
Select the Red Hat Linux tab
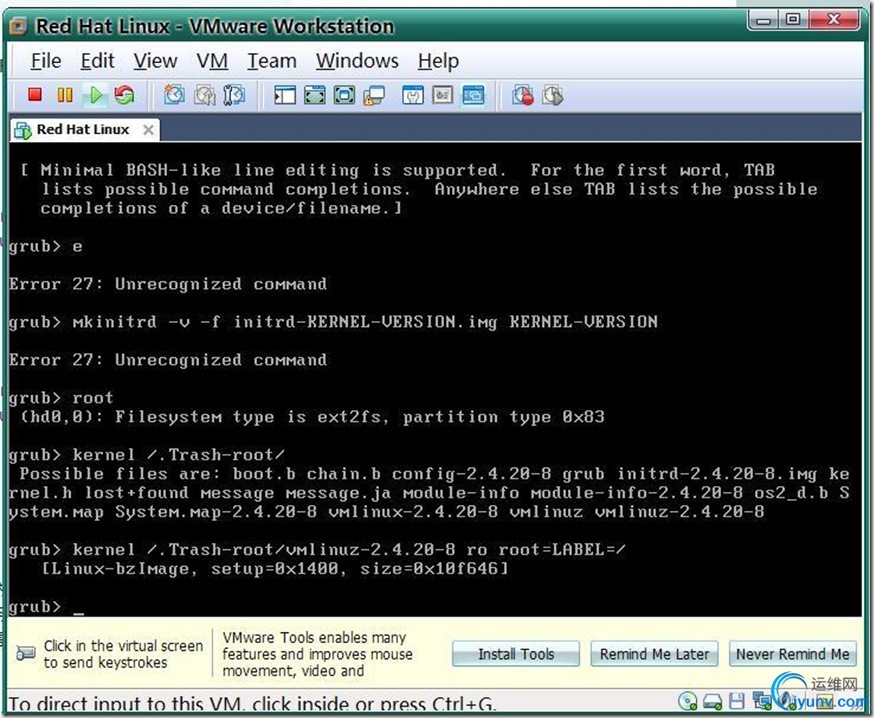(x=83, y=129)
